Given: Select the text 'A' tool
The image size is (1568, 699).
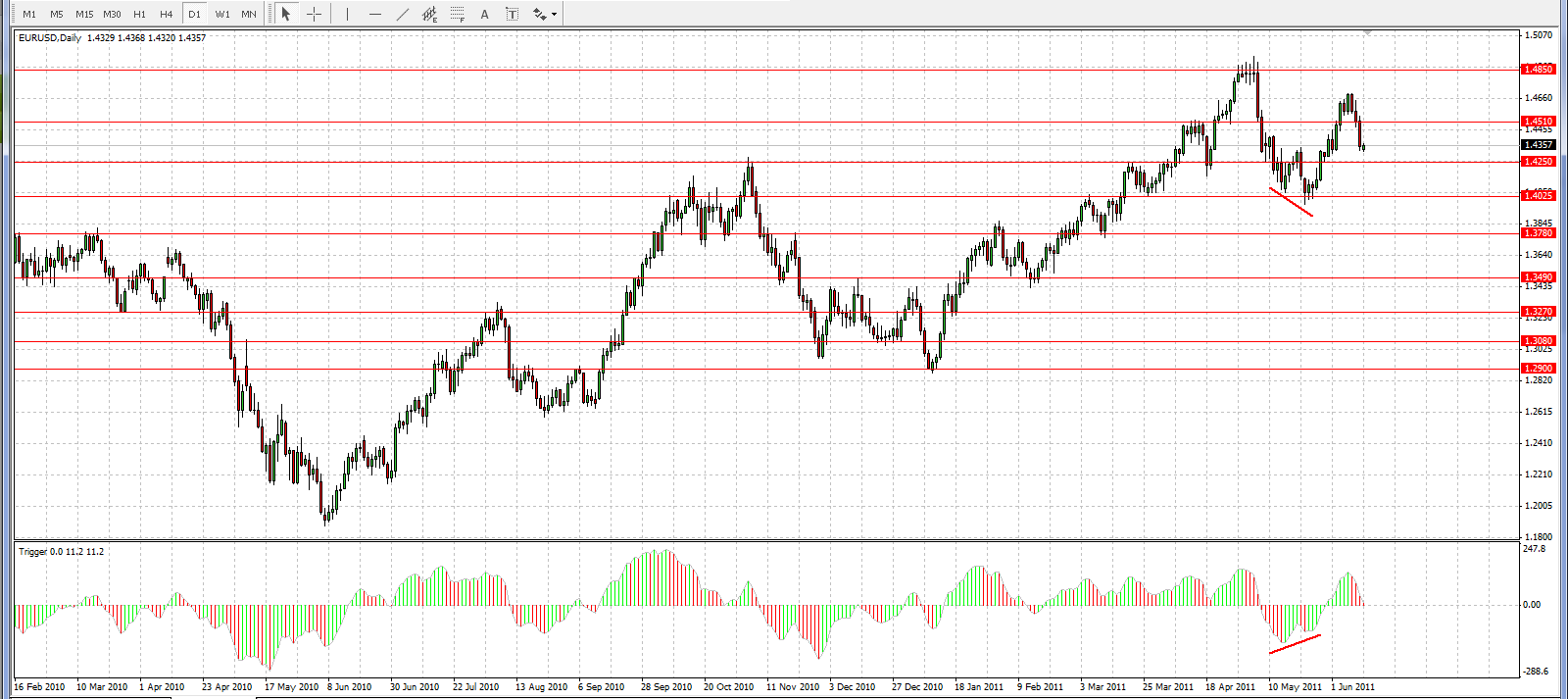Looking at the screenshot, I should [484, 14].
